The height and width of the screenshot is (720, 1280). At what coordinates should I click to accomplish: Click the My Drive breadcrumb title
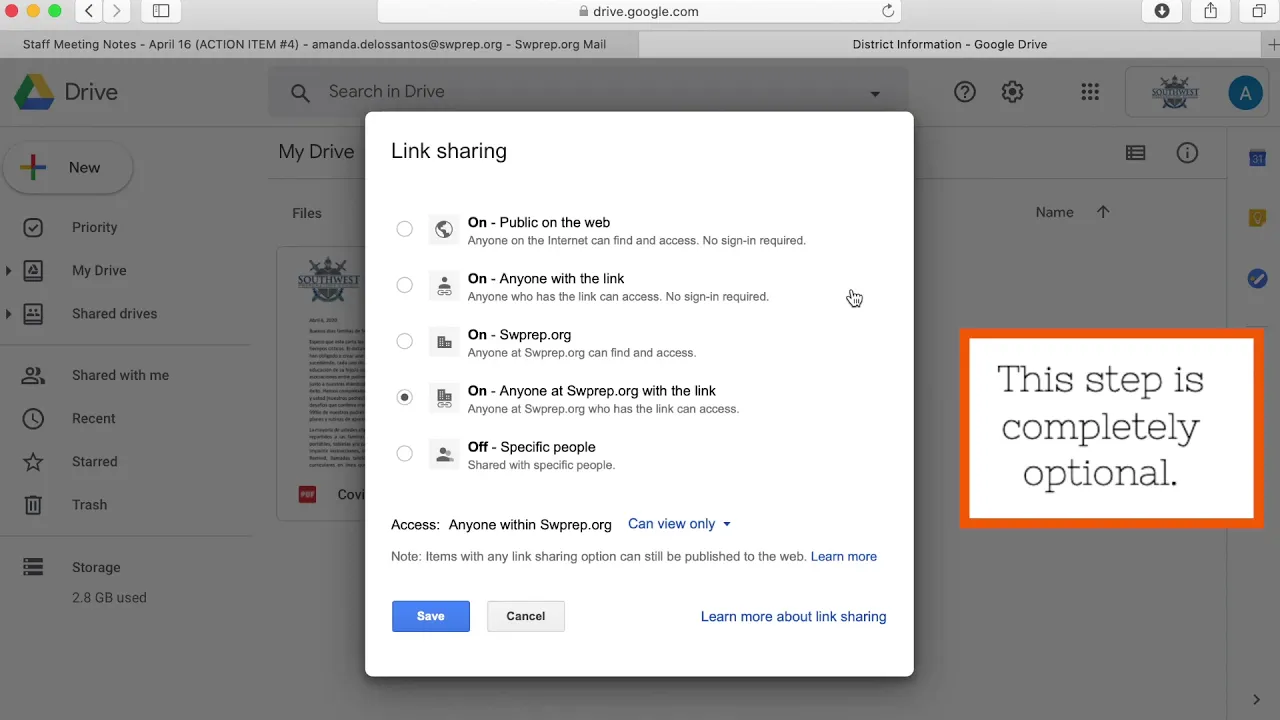[x=316, y=152]
